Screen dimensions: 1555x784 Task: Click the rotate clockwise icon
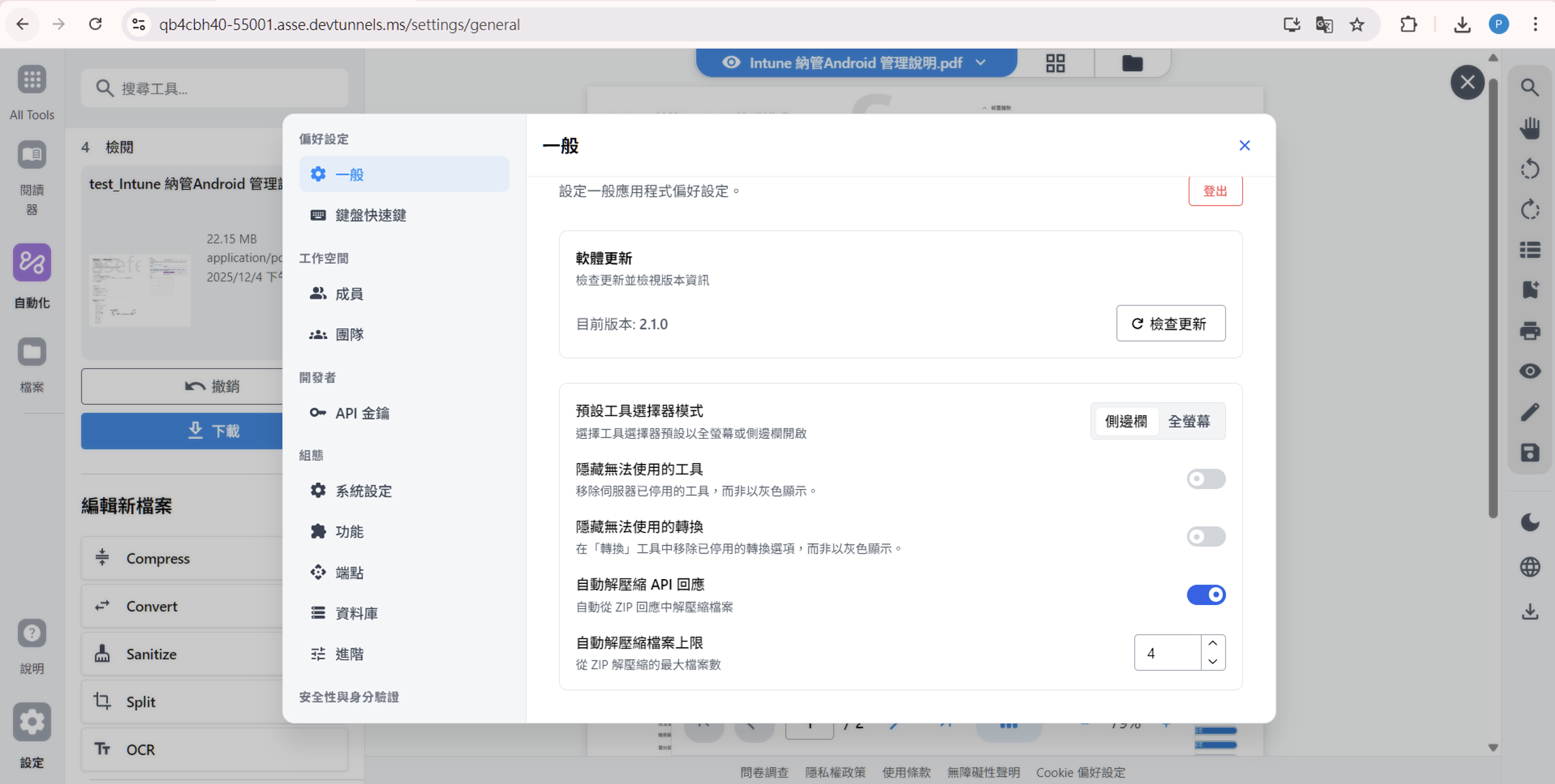tap(1530, 210)
